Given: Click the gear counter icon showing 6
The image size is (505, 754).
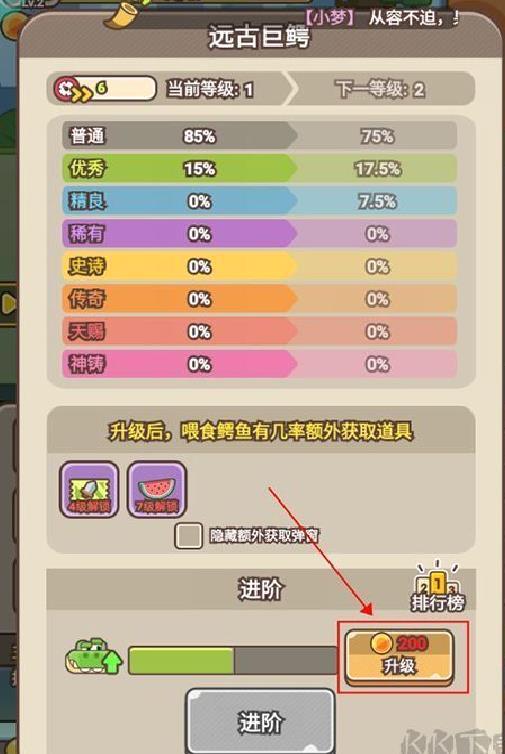Looking at the screenshot, I should (x=72, y=89).
